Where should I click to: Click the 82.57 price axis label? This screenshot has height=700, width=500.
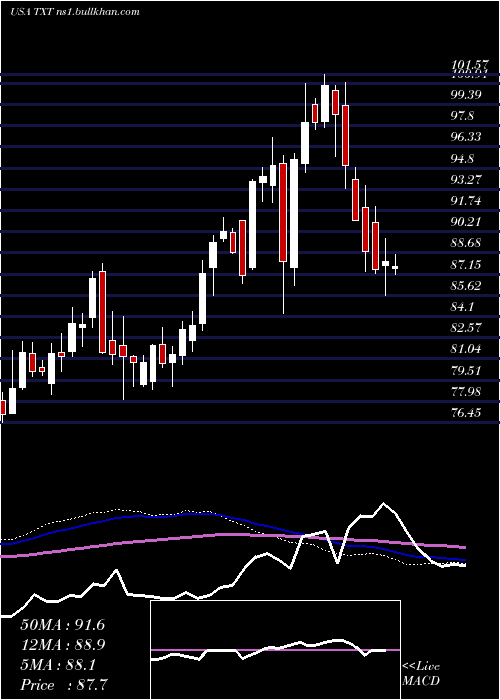(466, 327)
